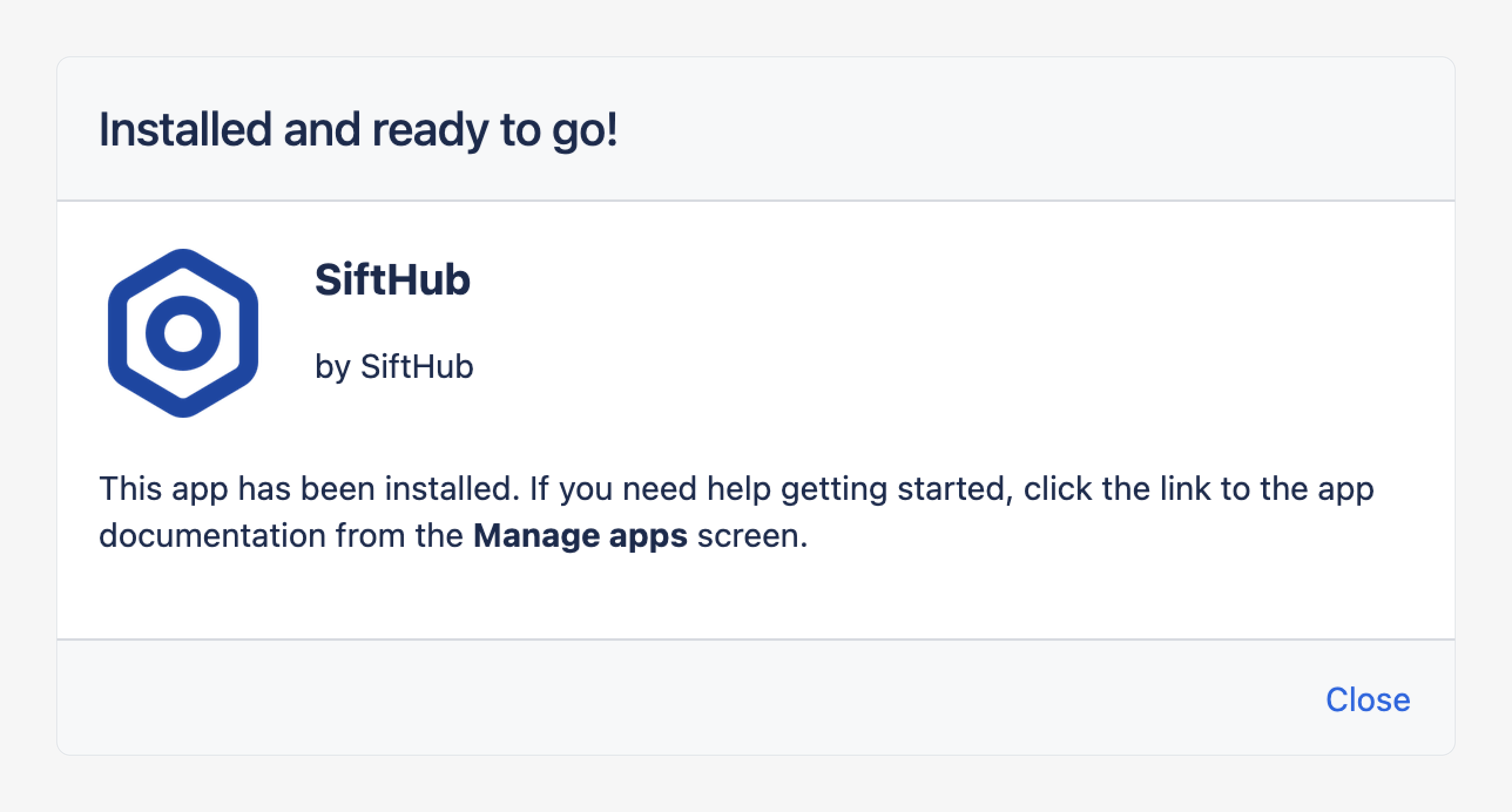Screen dimensions: 1512x812
Task: Click "This app has been installed." sentence
Action: tap(309, 489)
